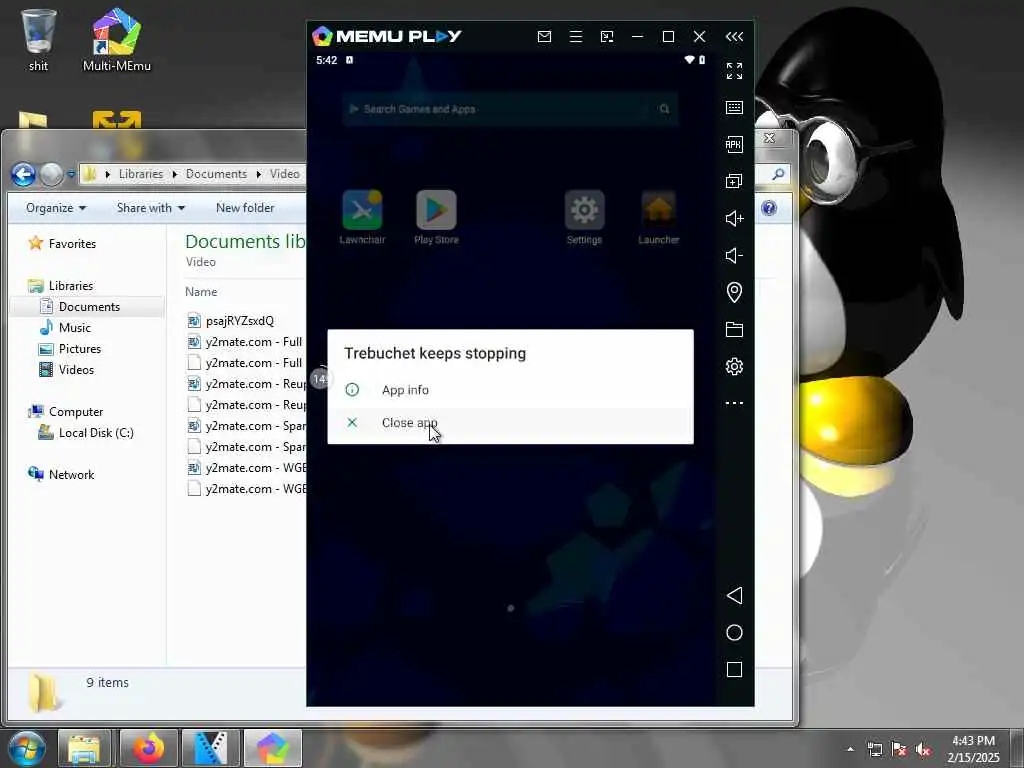
Task: Tap Android recents square button
Action: [x=734, y=669]
